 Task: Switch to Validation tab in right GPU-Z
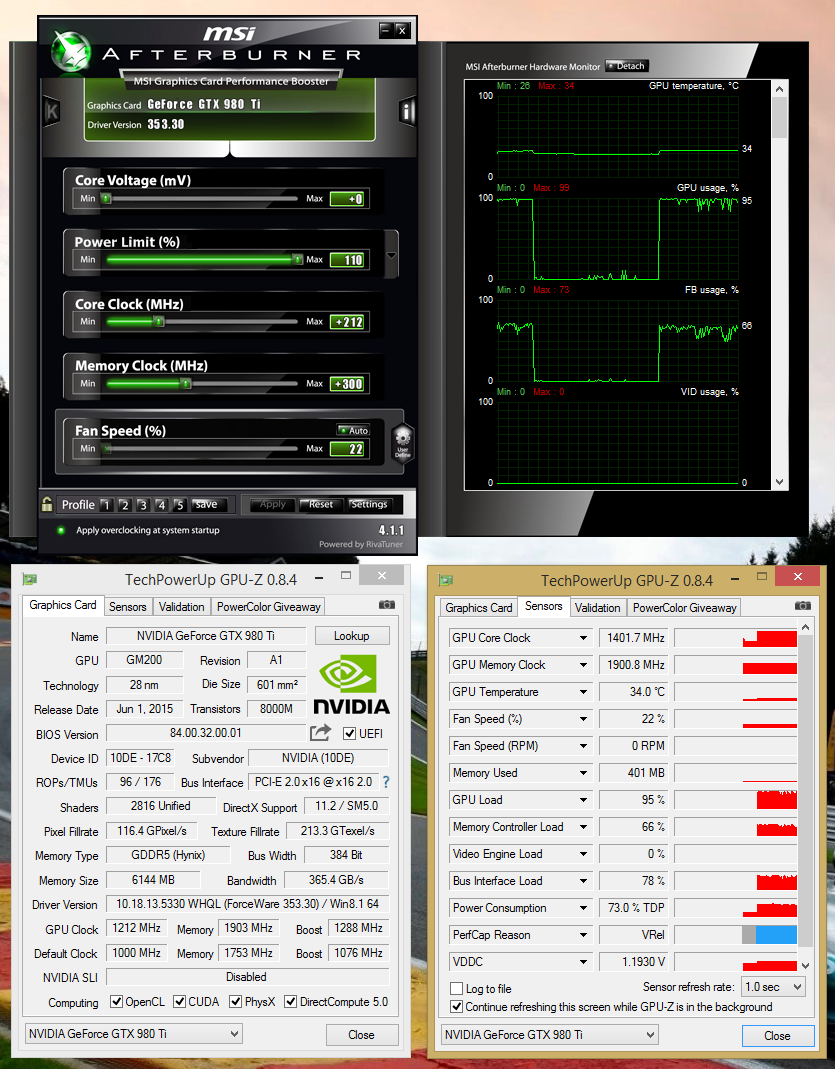tap(597, 607)
